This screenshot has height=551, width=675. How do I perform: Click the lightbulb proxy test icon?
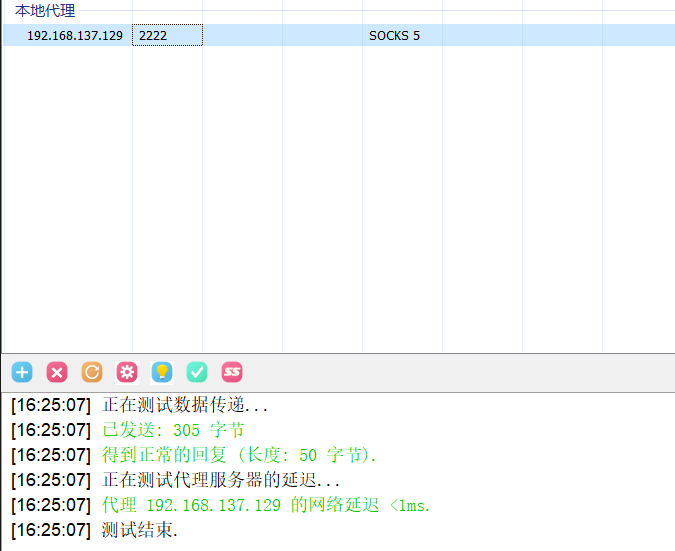[162, 373]
